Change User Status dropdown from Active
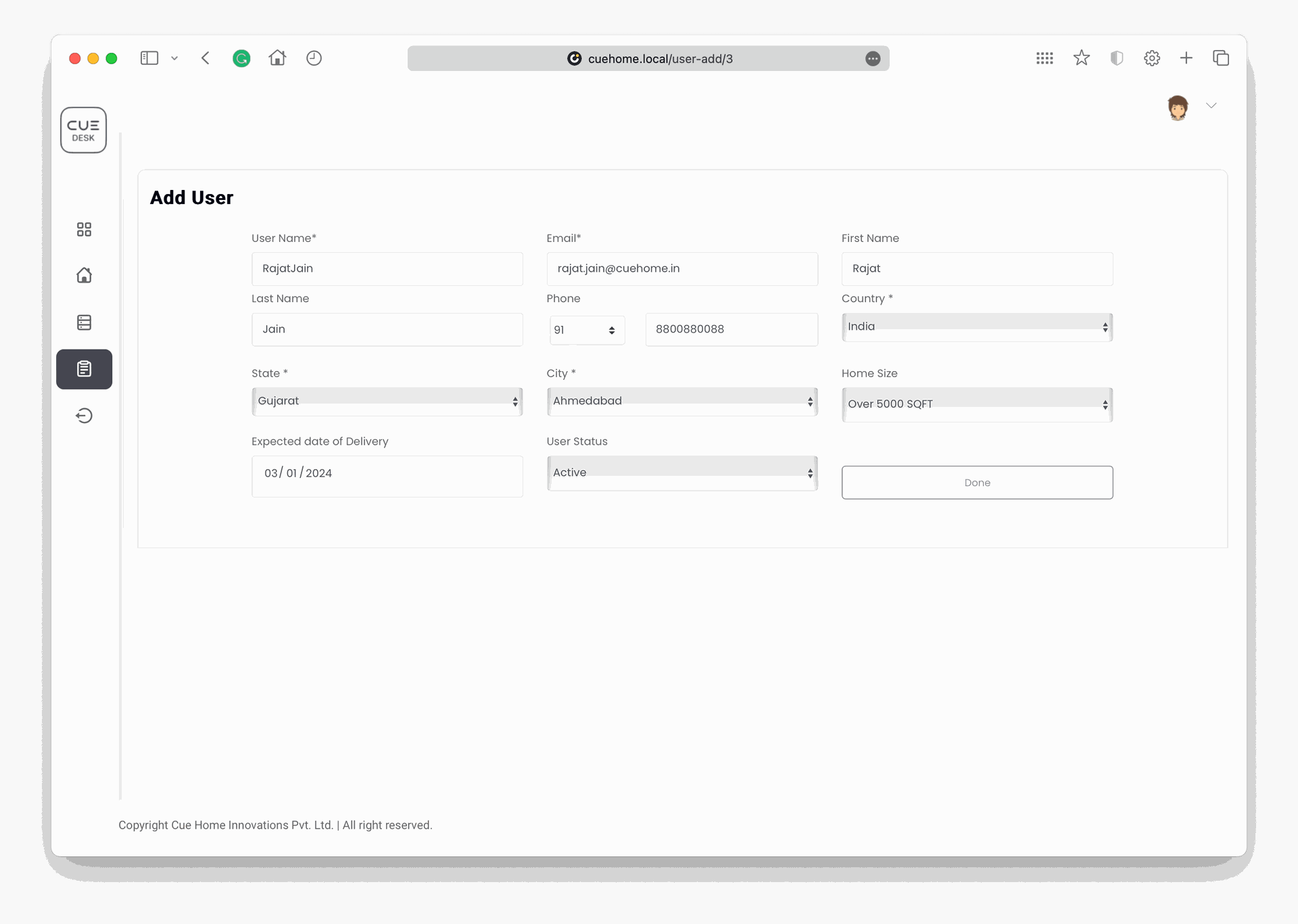1298x924 pixels. click(682, 473)
